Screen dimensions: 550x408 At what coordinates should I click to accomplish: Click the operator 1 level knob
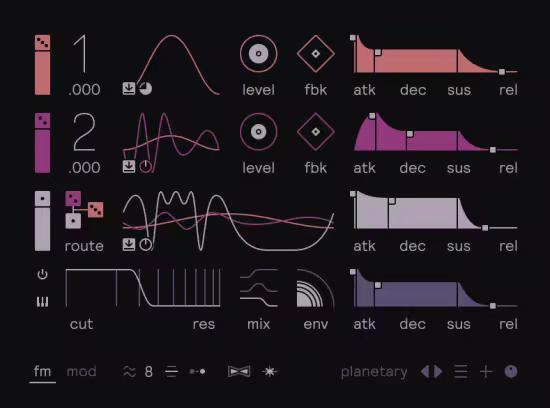pos(259,54)
